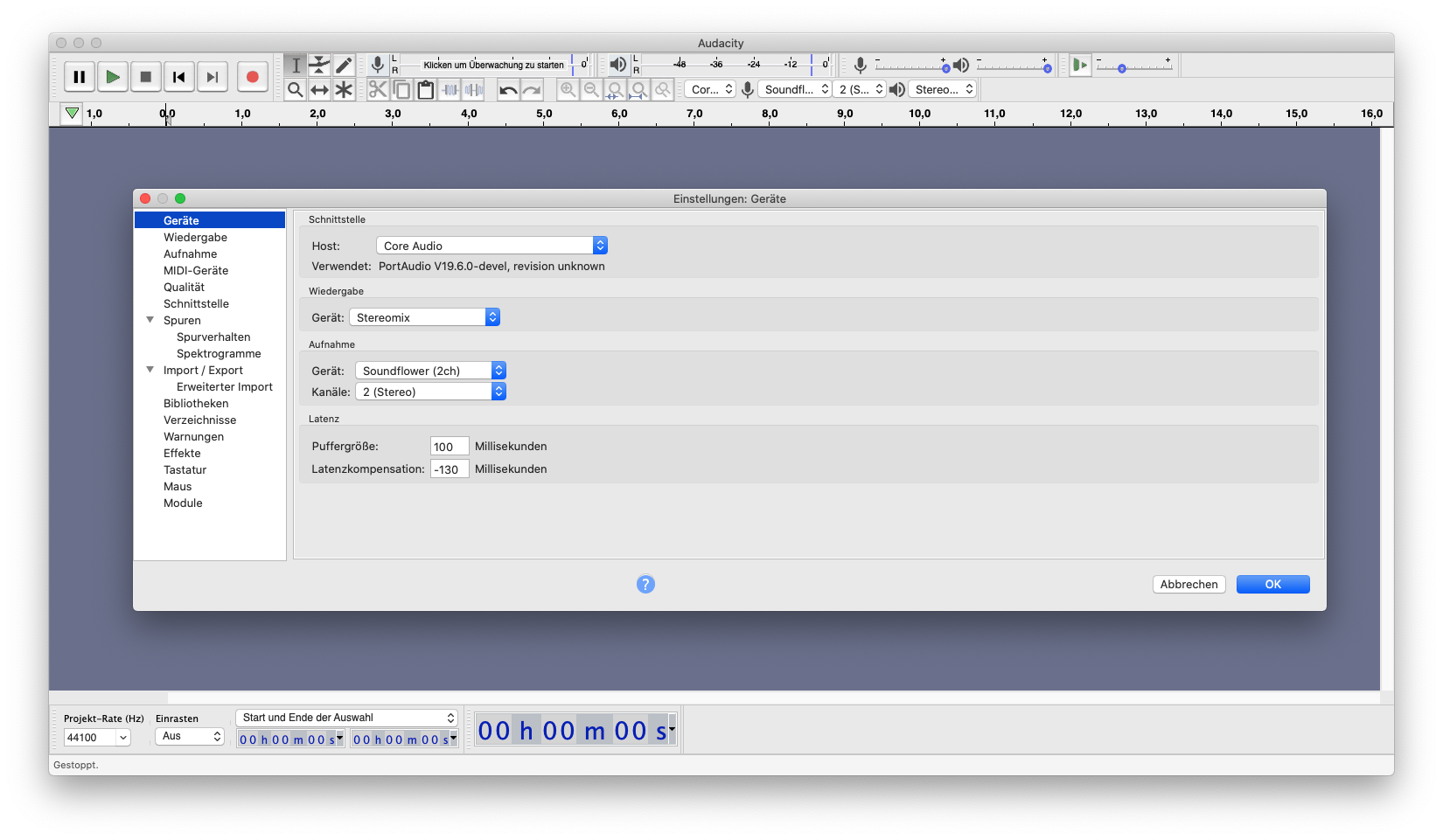Viewport: 1443px width, 840px height.
Task: Click the Zoom Toggle icon
Action: click(663, 89)
